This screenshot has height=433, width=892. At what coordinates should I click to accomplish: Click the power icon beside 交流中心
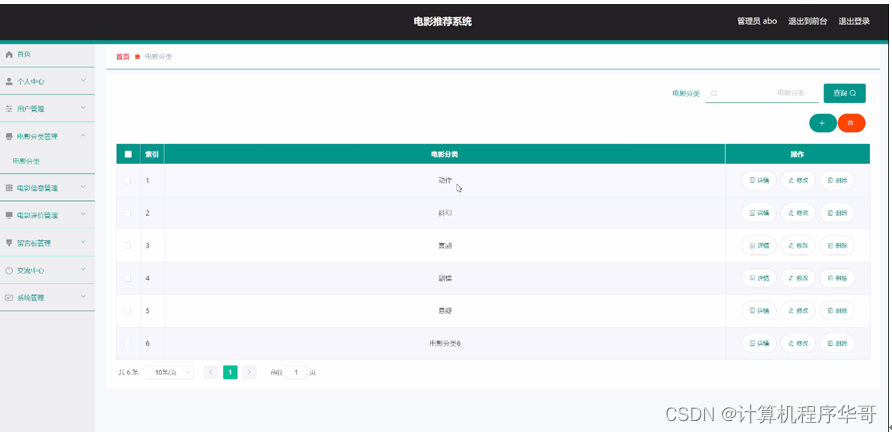[x=9, y=271]
